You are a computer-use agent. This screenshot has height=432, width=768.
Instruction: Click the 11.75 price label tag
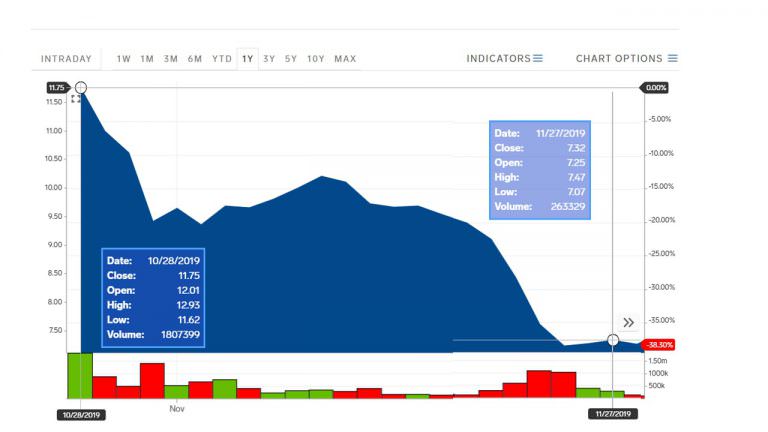click(57, 88)
